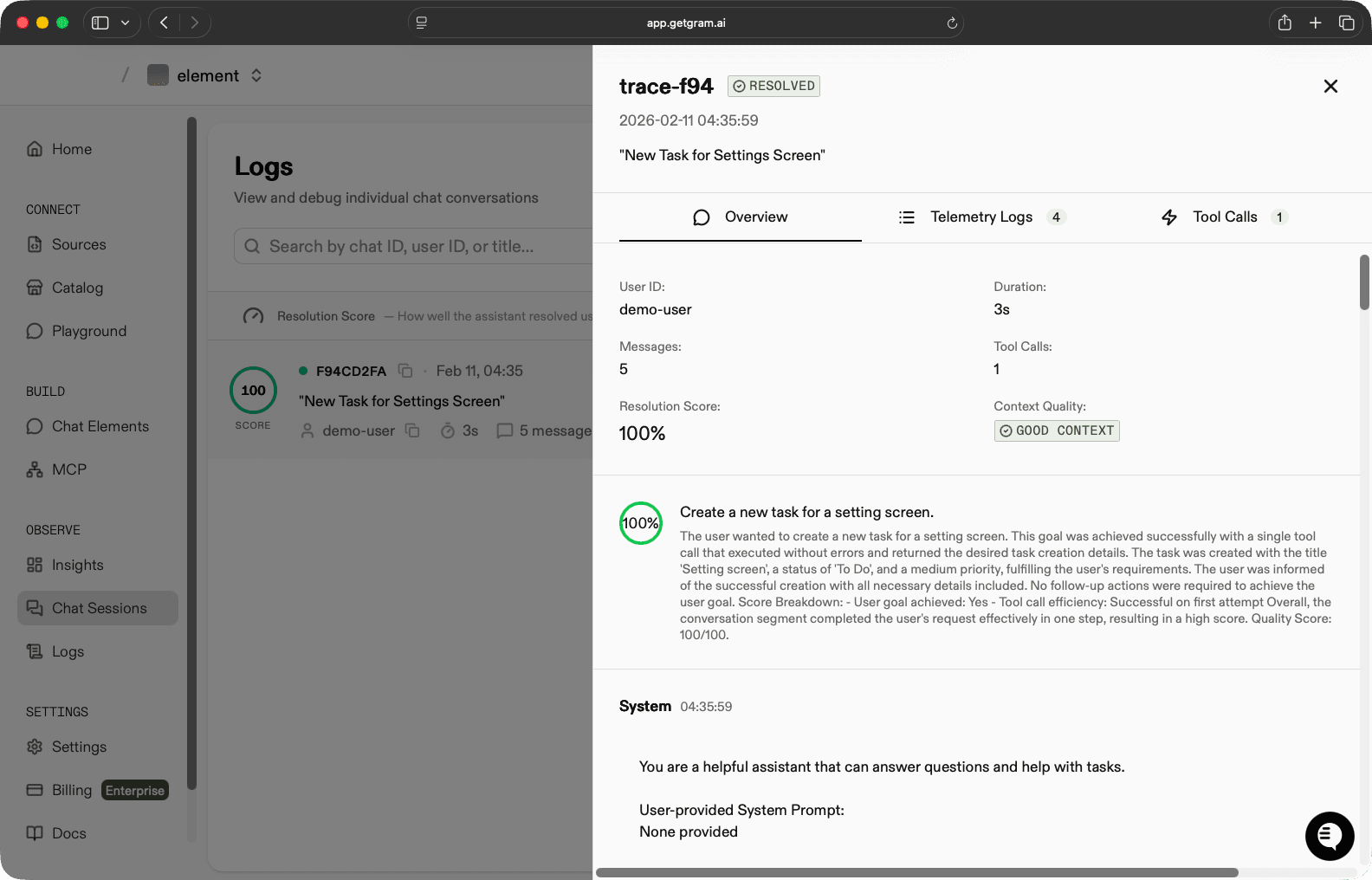This screenshot has width=1372, height=880.
Task: Open Safari sidebar dropdown chevron
Action: tap(126, 23)
